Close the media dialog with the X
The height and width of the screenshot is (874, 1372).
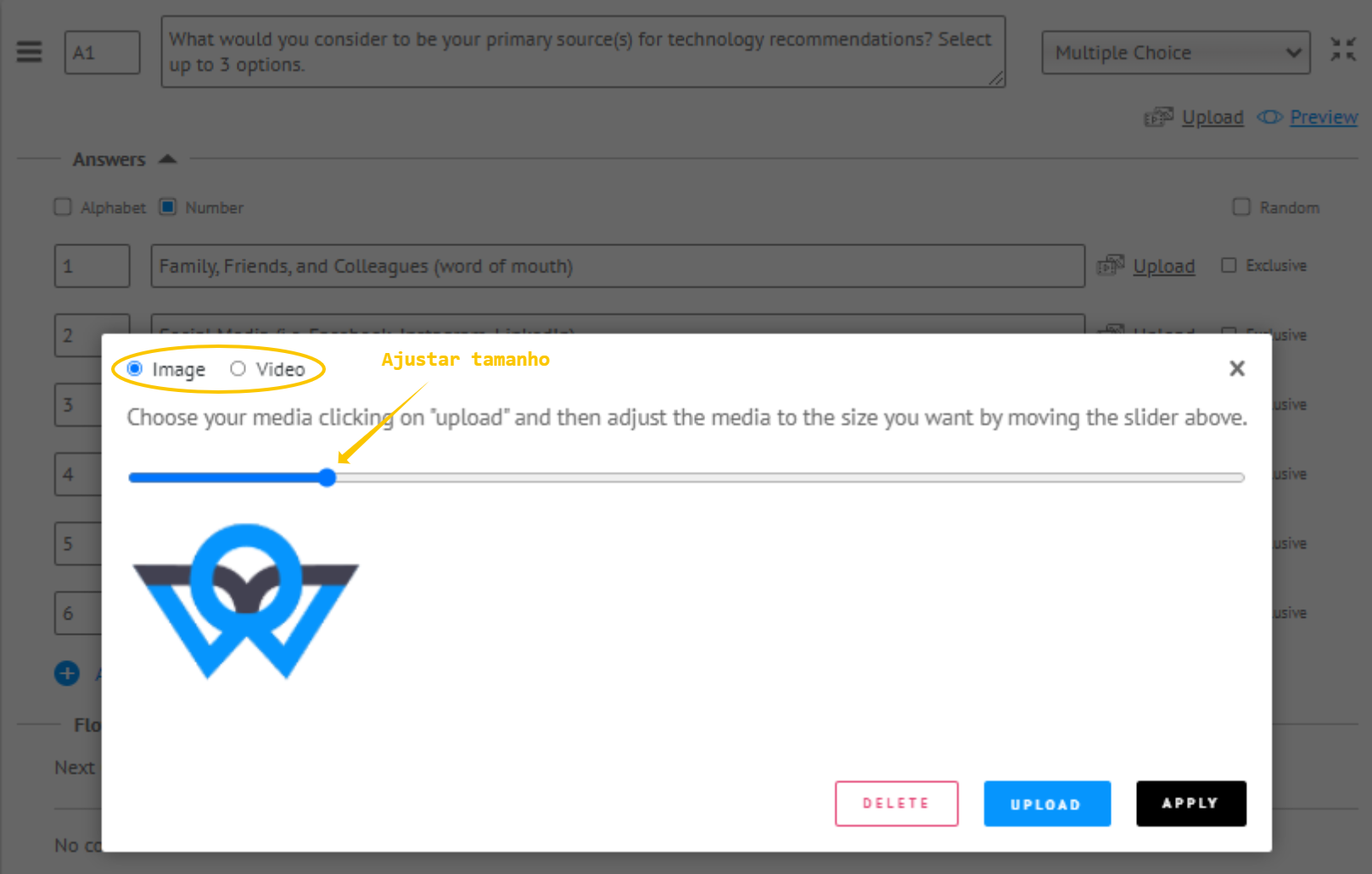1237,368
